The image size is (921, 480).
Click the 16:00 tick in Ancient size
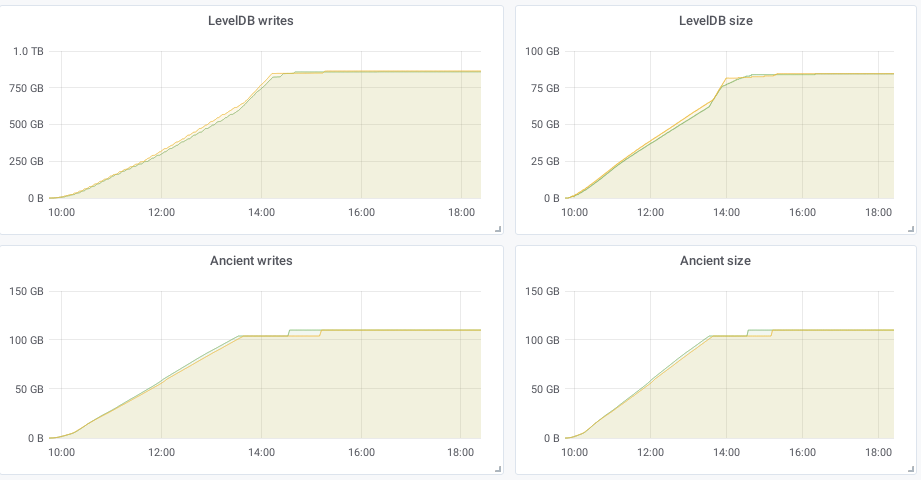[x=802, y=452]
